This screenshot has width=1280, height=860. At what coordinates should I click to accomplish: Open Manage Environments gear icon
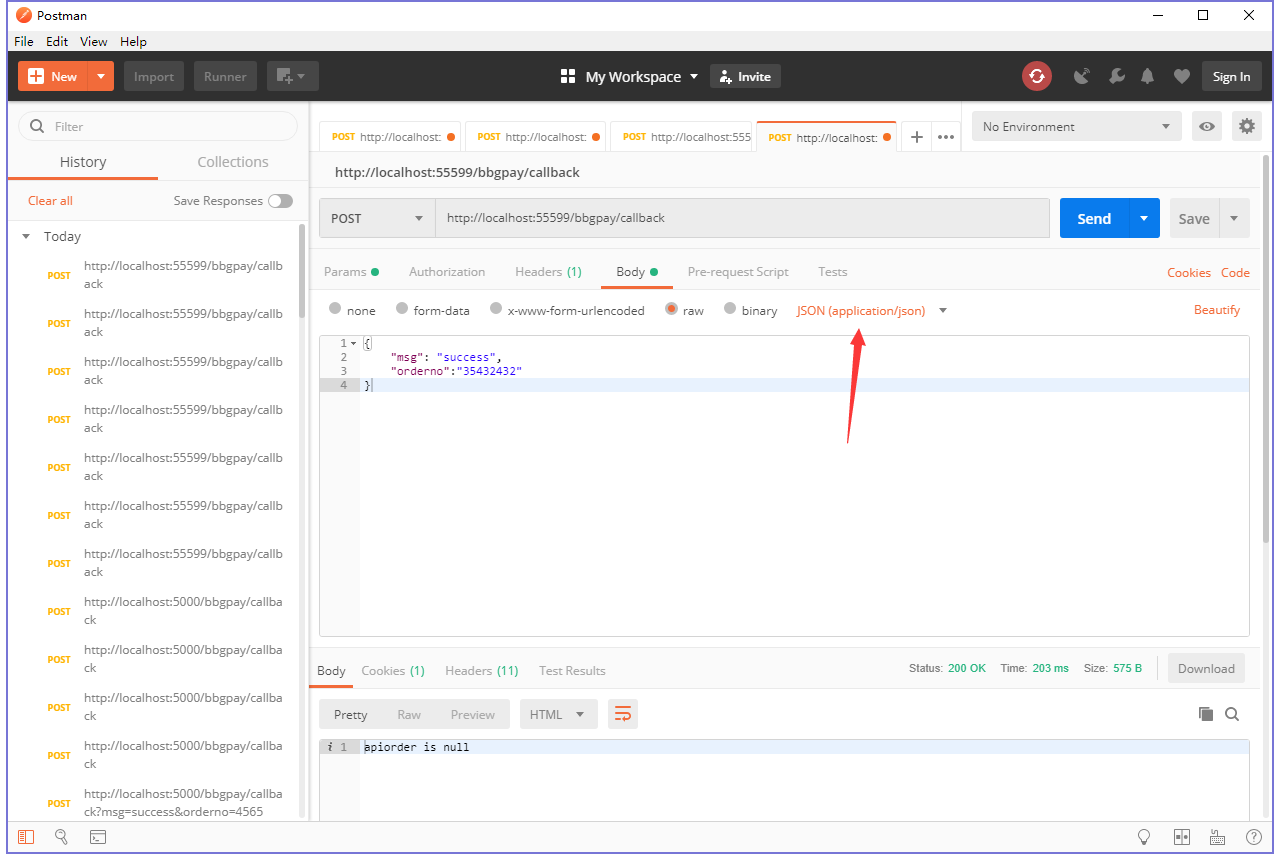[1246, 126]
